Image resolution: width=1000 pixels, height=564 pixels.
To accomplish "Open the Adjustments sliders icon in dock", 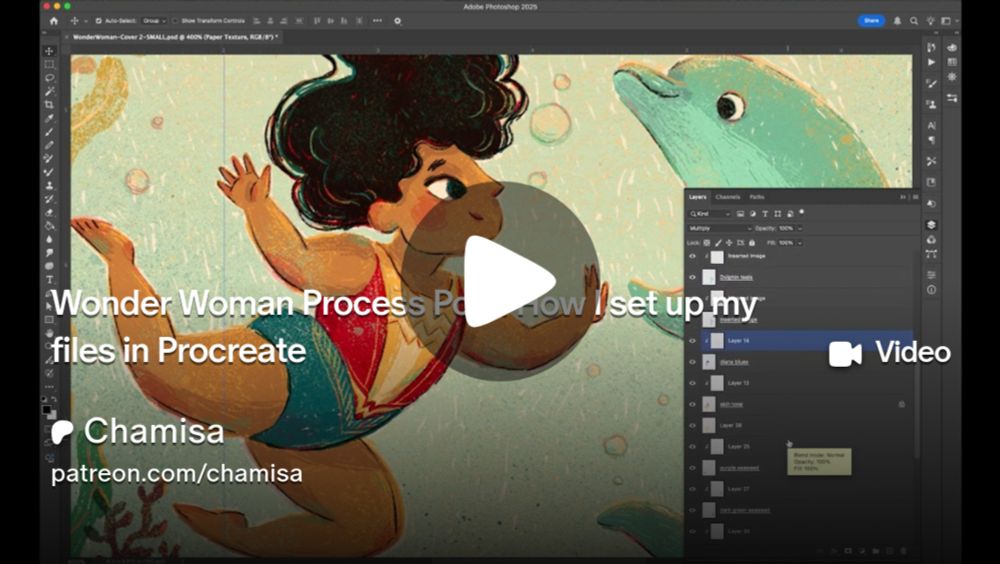I will coord(932,275).
